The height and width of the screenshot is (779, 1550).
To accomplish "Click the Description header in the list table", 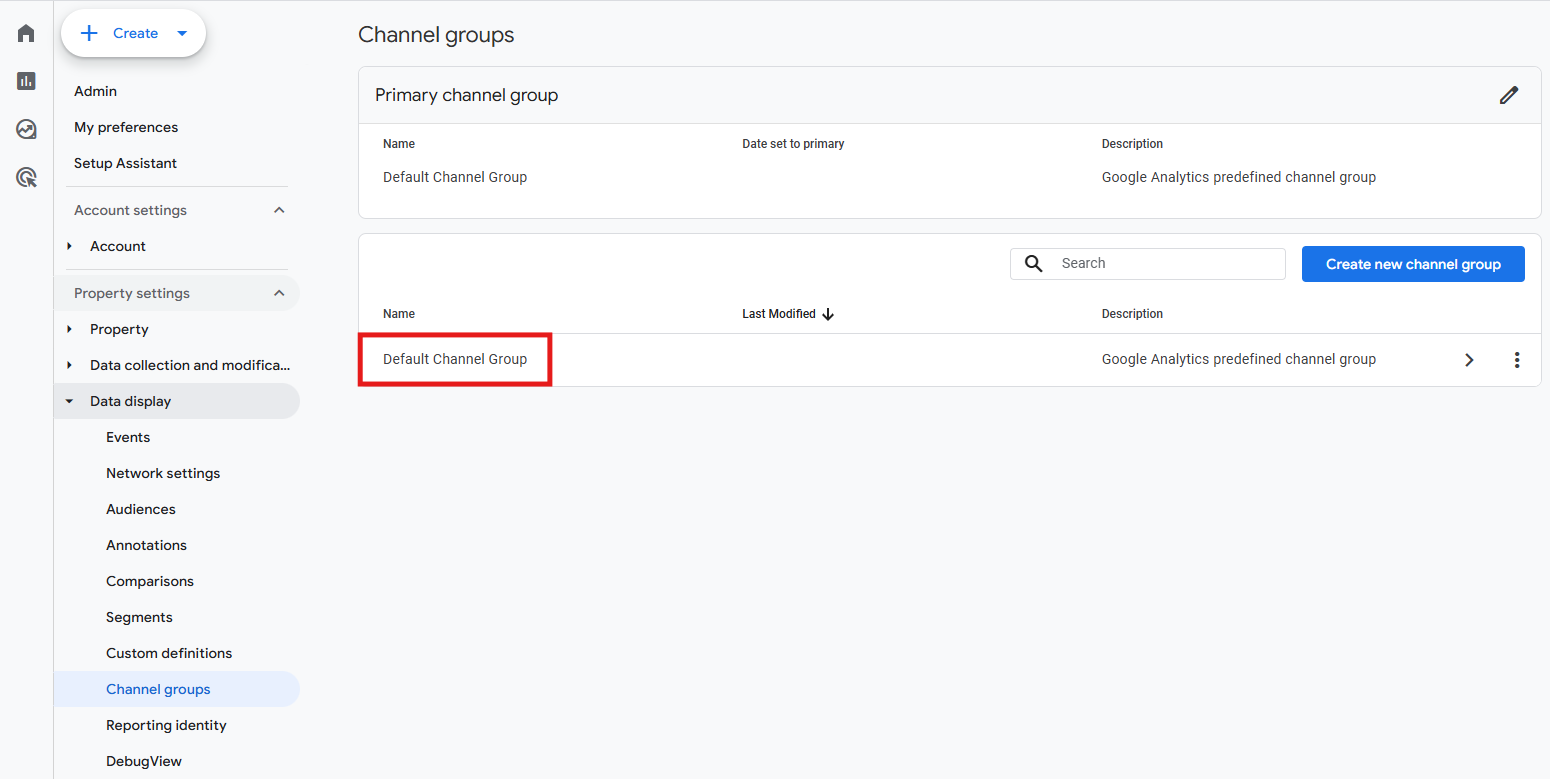I will (x=1132, y=314).
